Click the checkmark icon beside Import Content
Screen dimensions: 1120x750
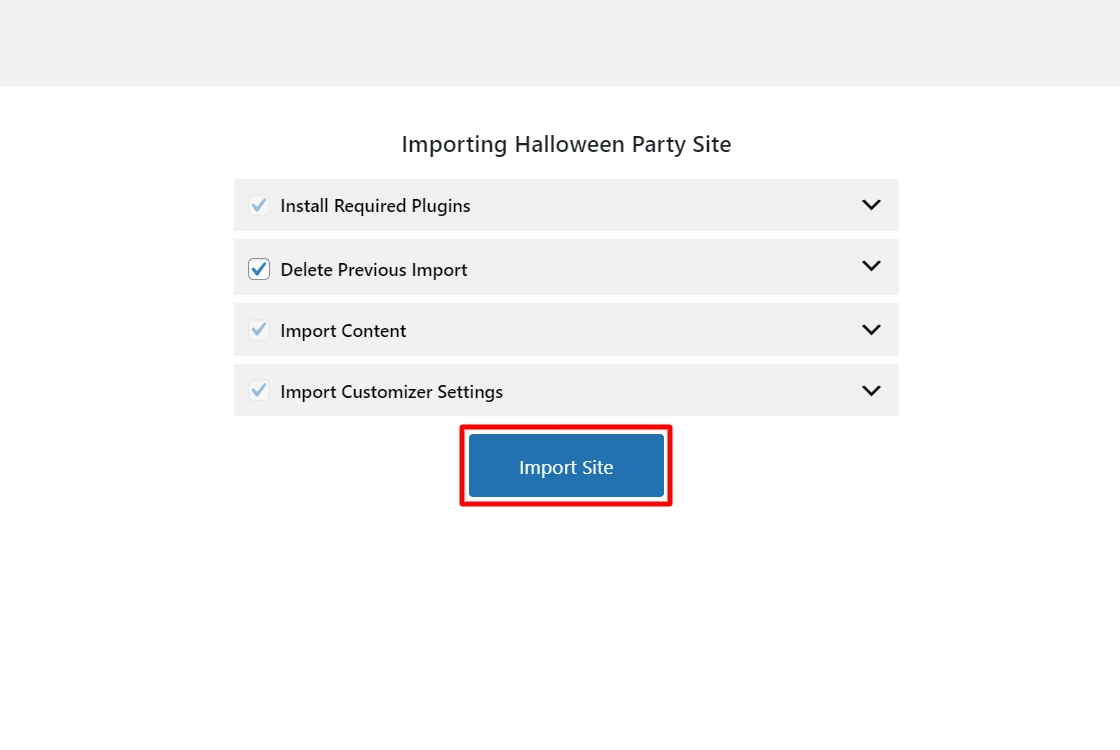(258, 330)
